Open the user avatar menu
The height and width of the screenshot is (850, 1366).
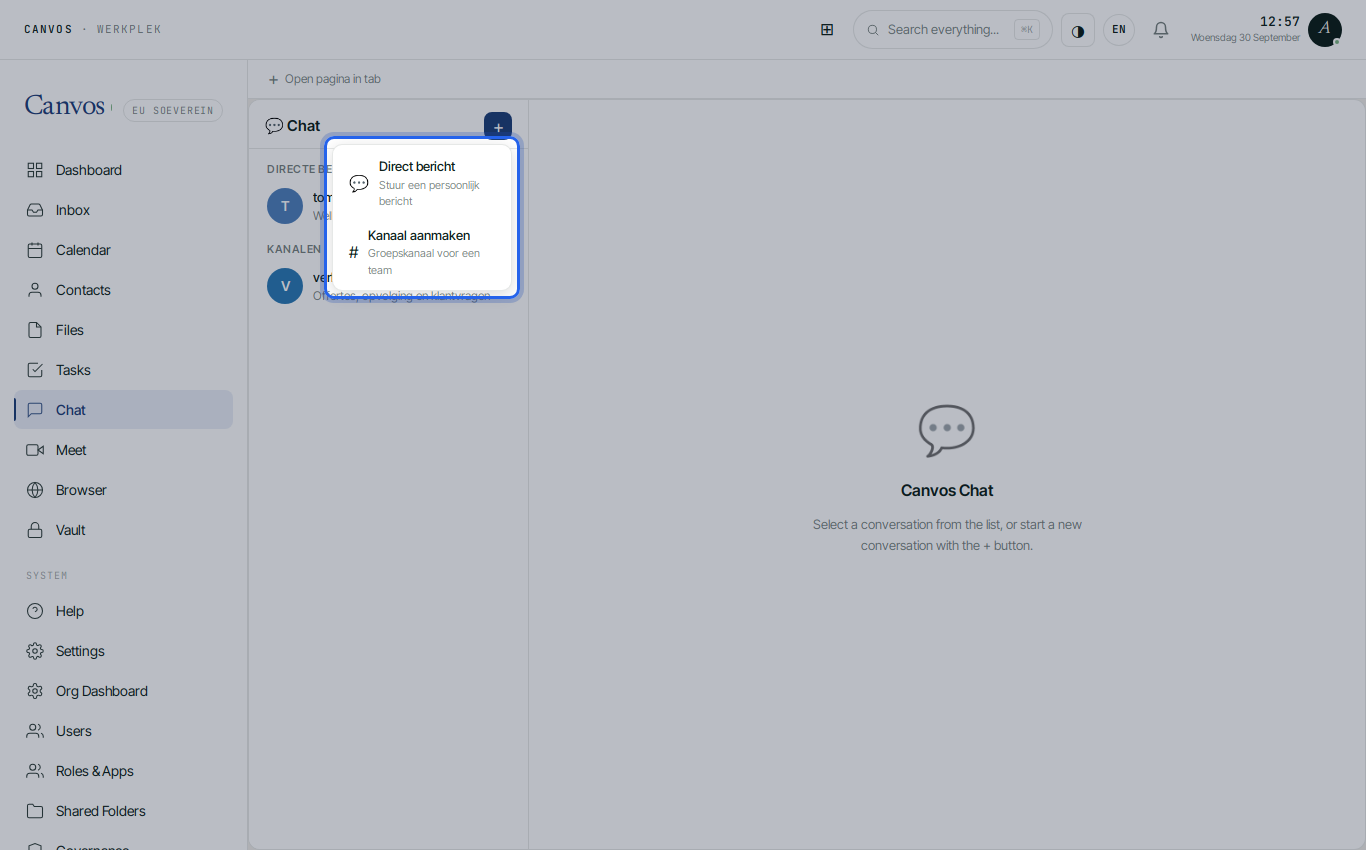point(1325,30)
